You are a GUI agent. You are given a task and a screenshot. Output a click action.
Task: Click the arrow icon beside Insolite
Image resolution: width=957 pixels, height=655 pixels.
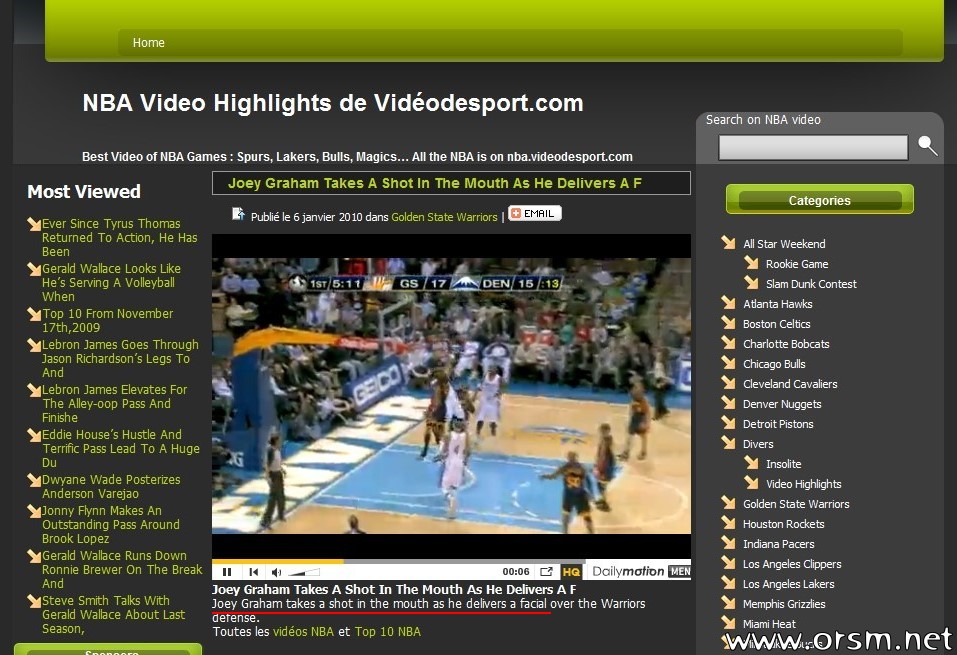click(x=751, y=463)
